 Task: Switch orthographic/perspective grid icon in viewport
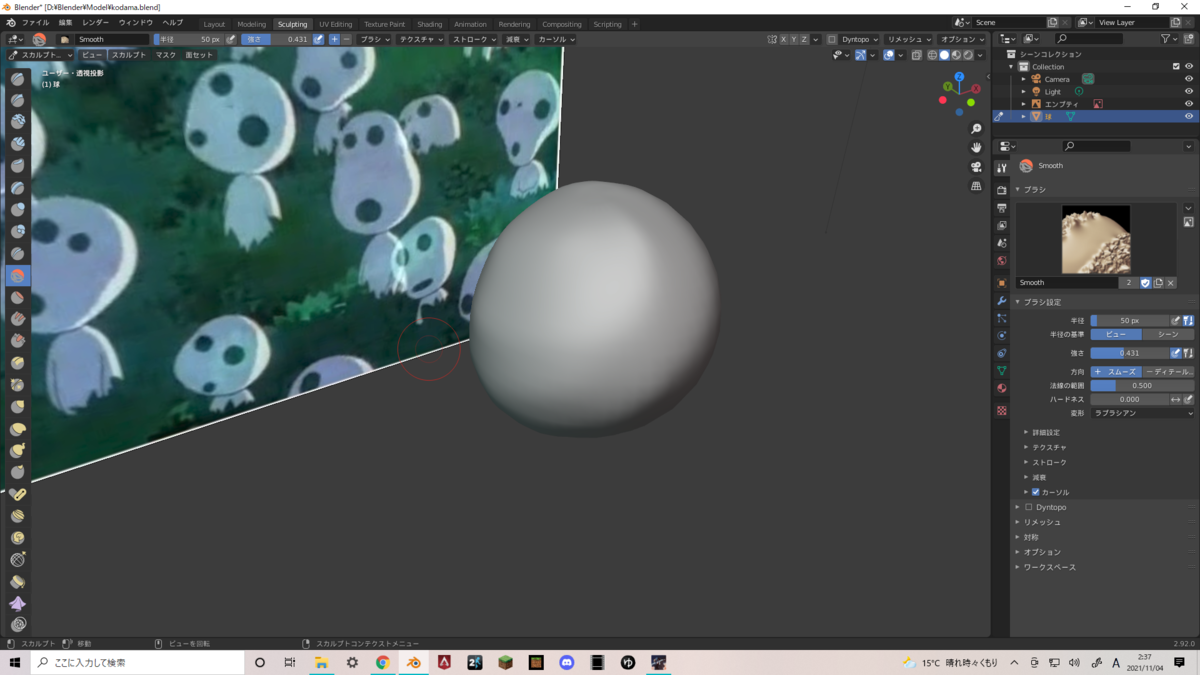coord(976,186)
